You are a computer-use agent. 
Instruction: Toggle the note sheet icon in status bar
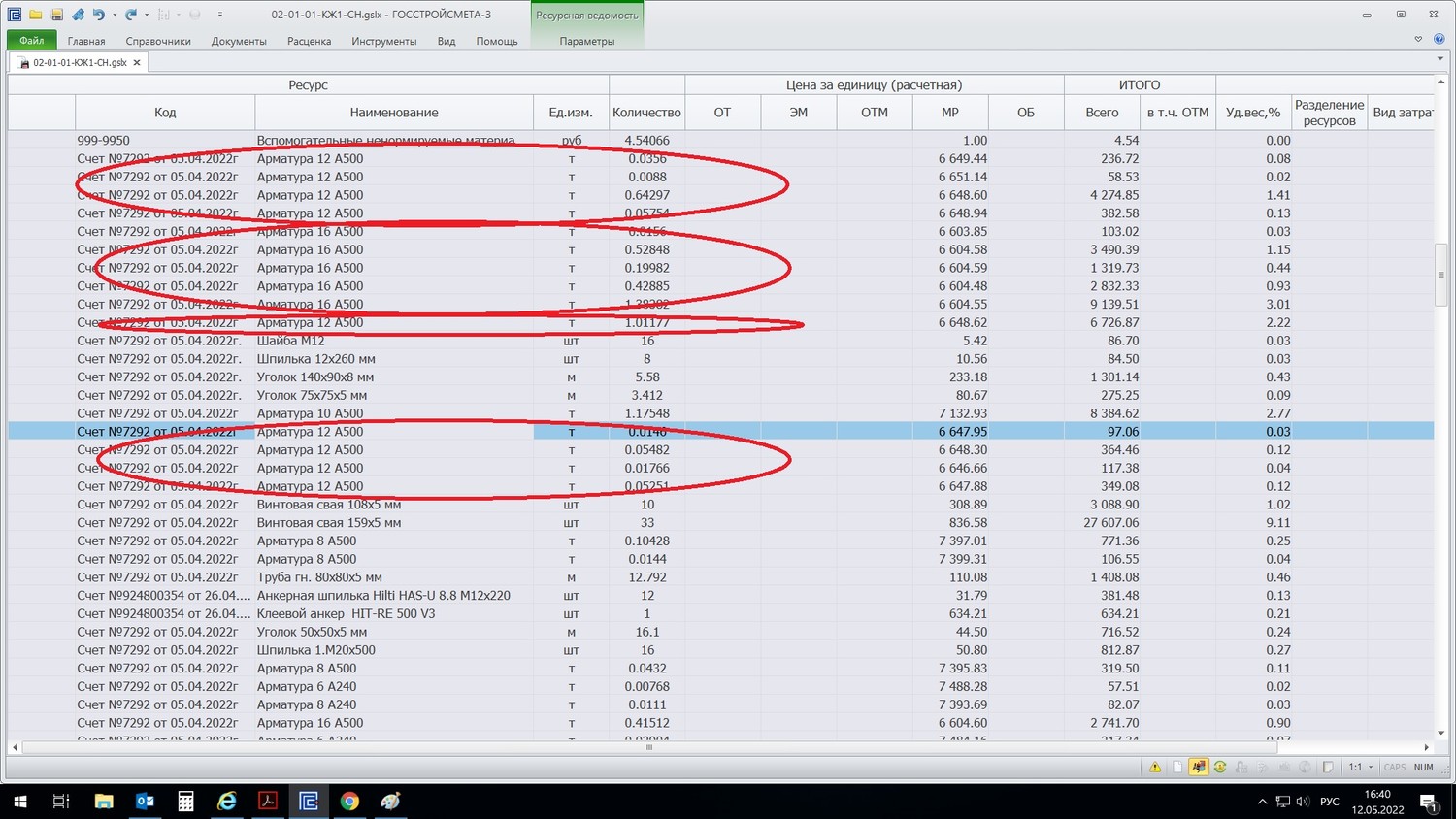(1328, 767)
